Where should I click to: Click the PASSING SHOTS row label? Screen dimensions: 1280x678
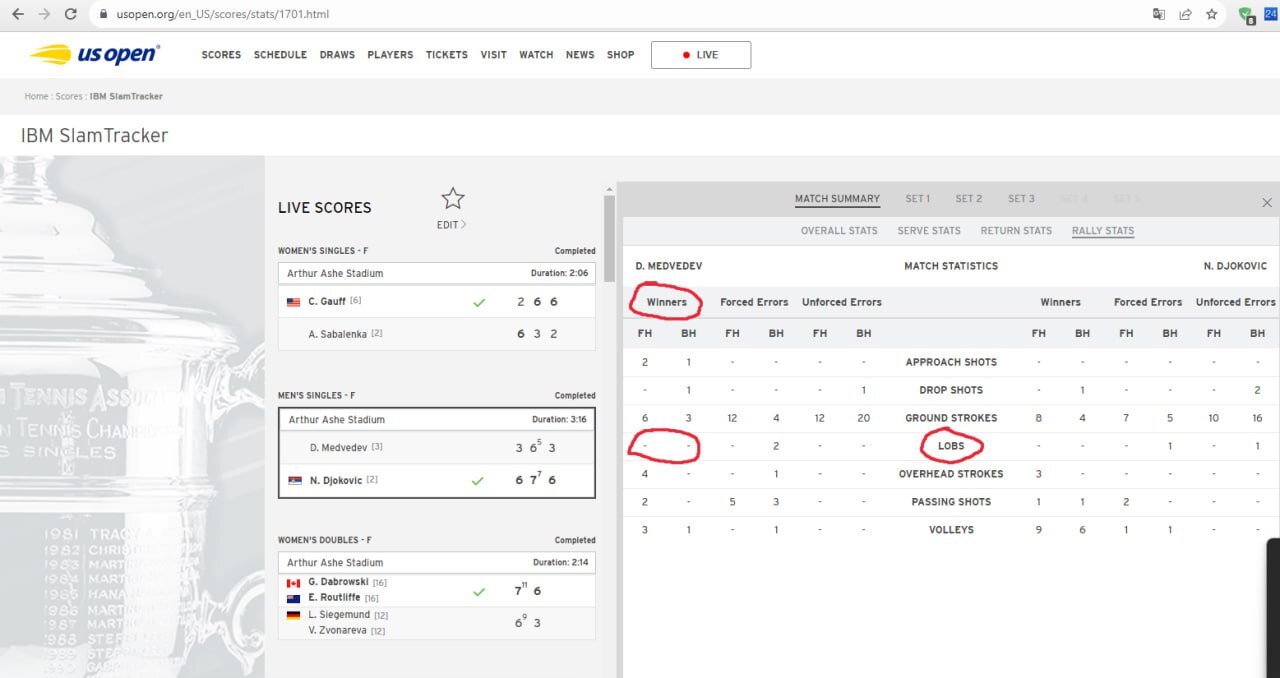point(951,502)
